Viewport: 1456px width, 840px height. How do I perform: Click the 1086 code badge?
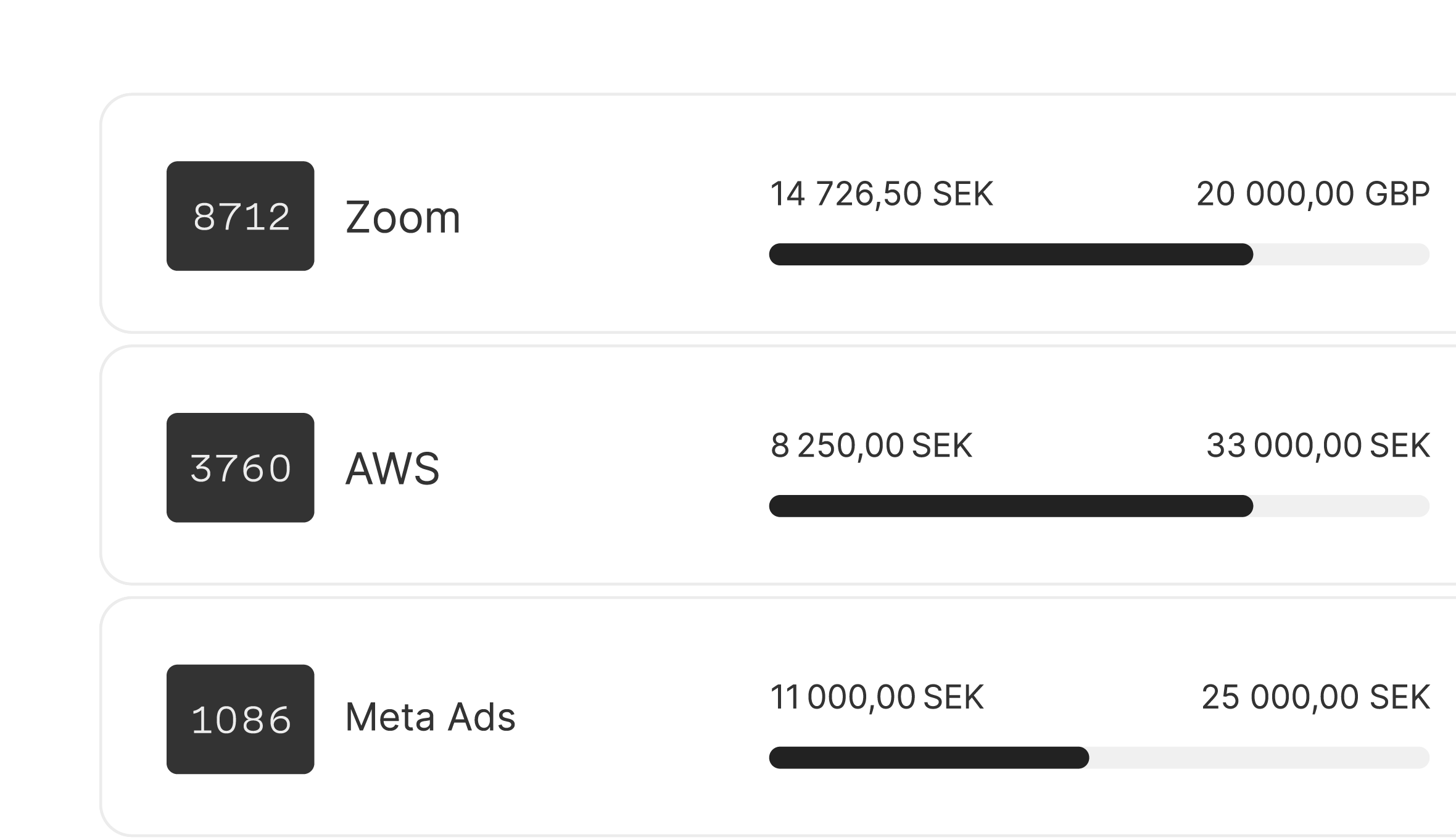240,719
